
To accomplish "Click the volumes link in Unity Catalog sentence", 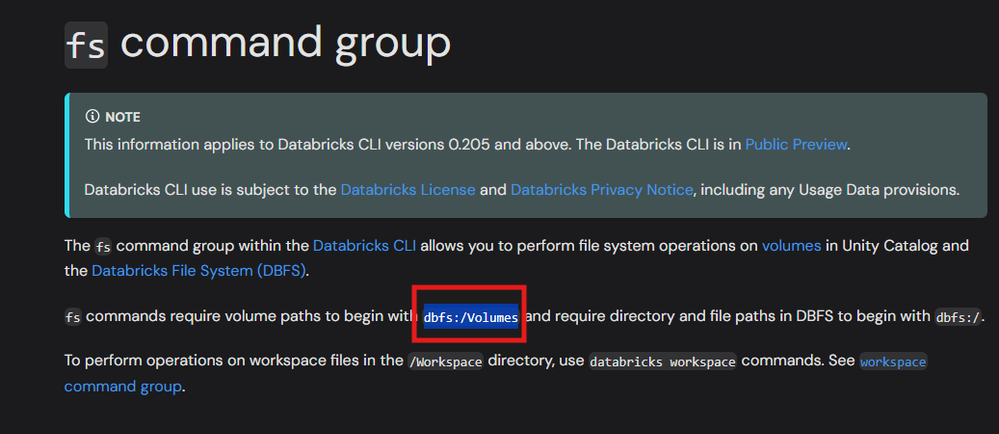I will (793, 245).
